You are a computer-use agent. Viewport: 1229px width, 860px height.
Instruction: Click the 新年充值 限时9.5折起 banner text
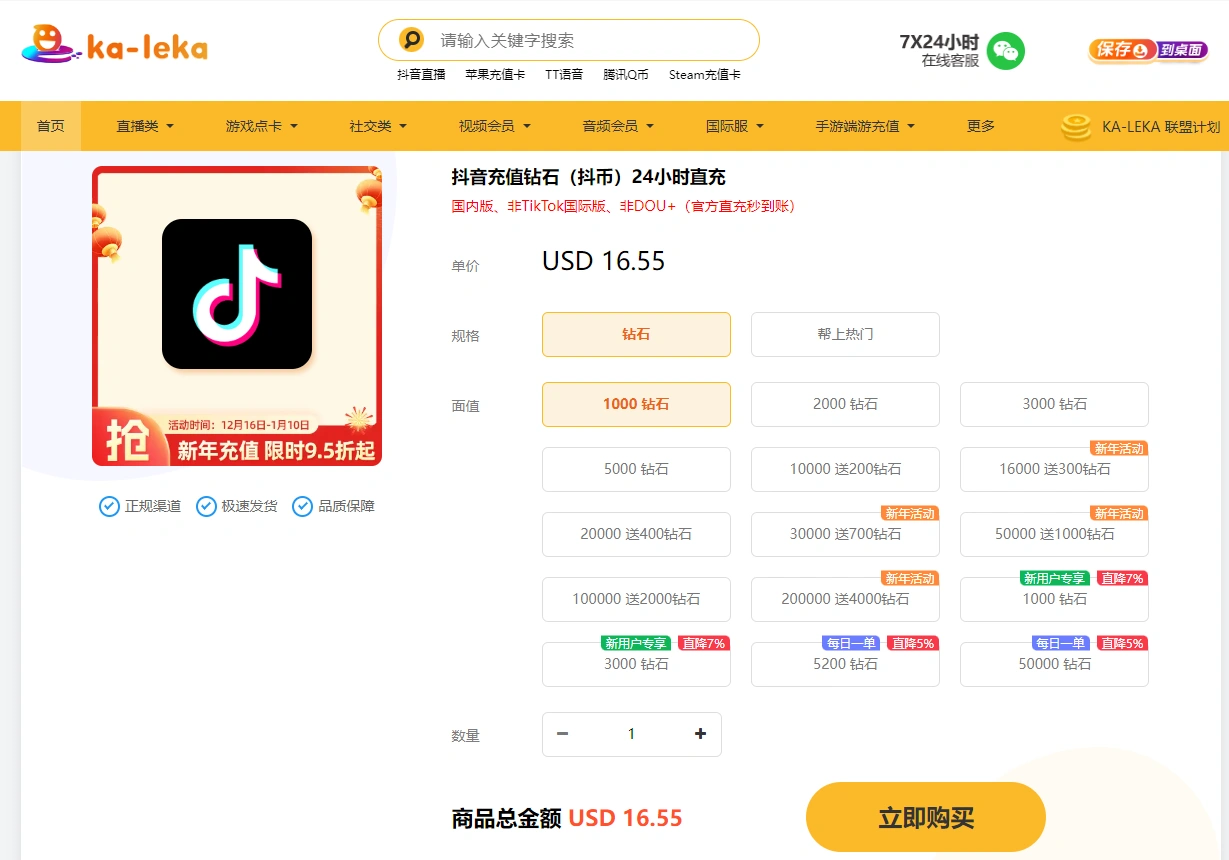[277, 450]
